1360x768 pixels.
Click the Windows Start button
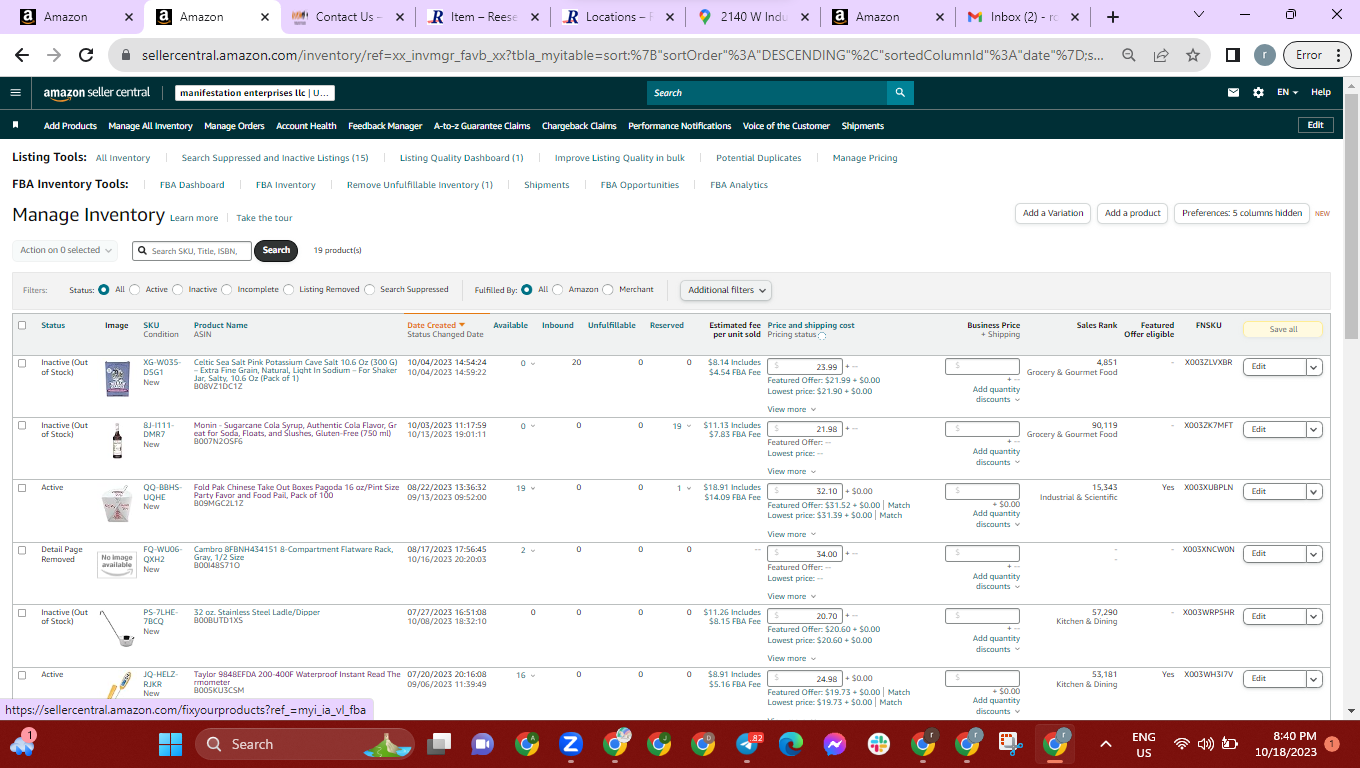tap(170, 744)
